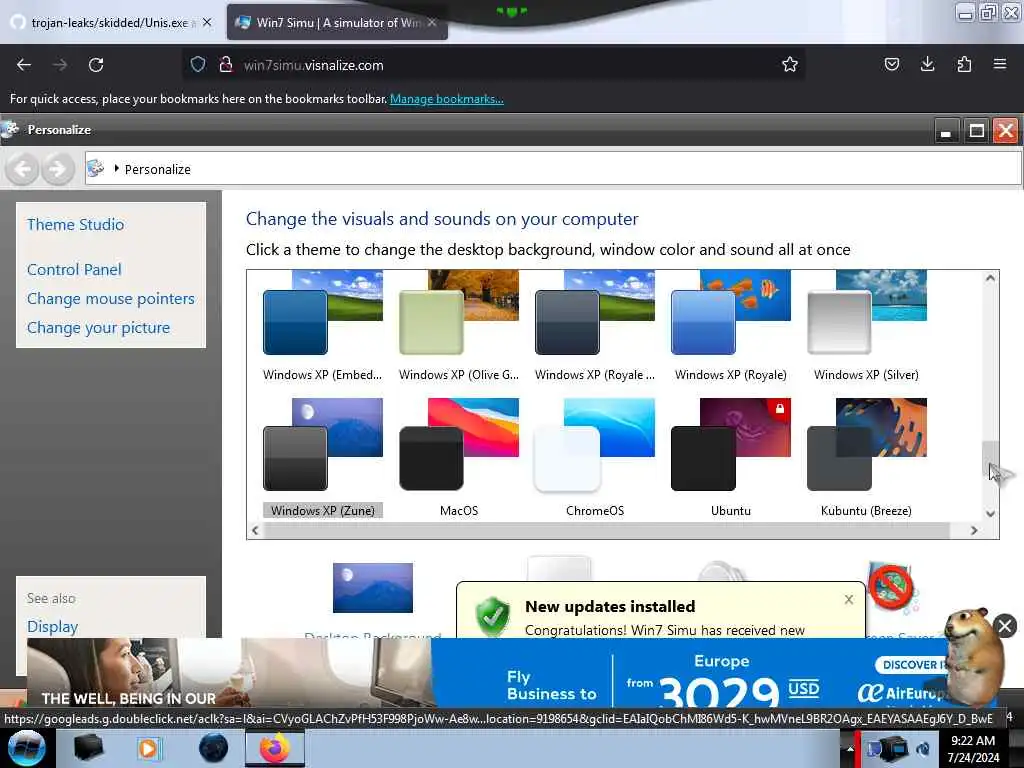Open the Theme Studio link
Viewport: 1024px width, 768px height.
[x=75, y=225]
